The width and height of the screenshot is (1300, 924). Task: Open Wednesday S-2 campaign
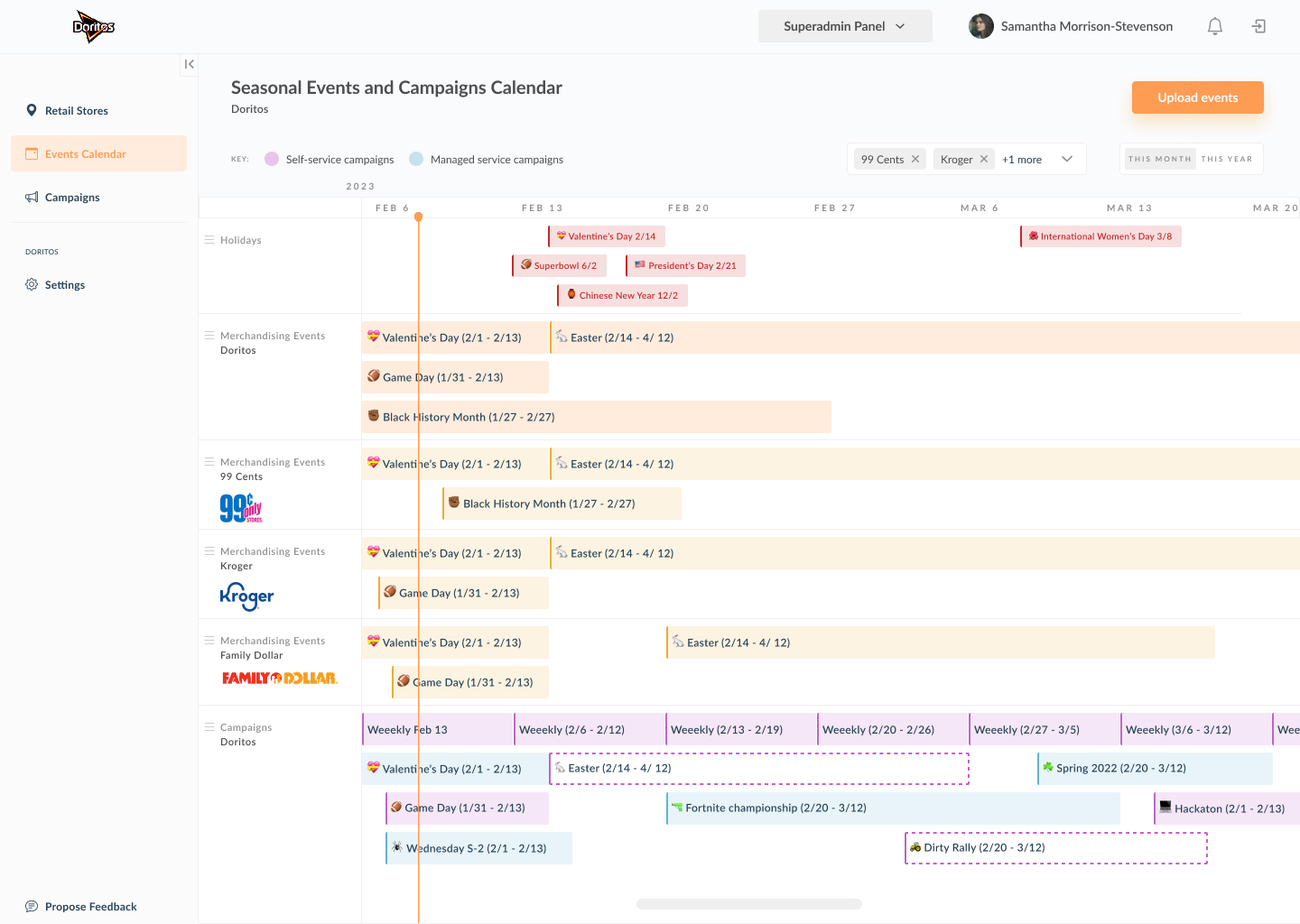tap(478, 848)
